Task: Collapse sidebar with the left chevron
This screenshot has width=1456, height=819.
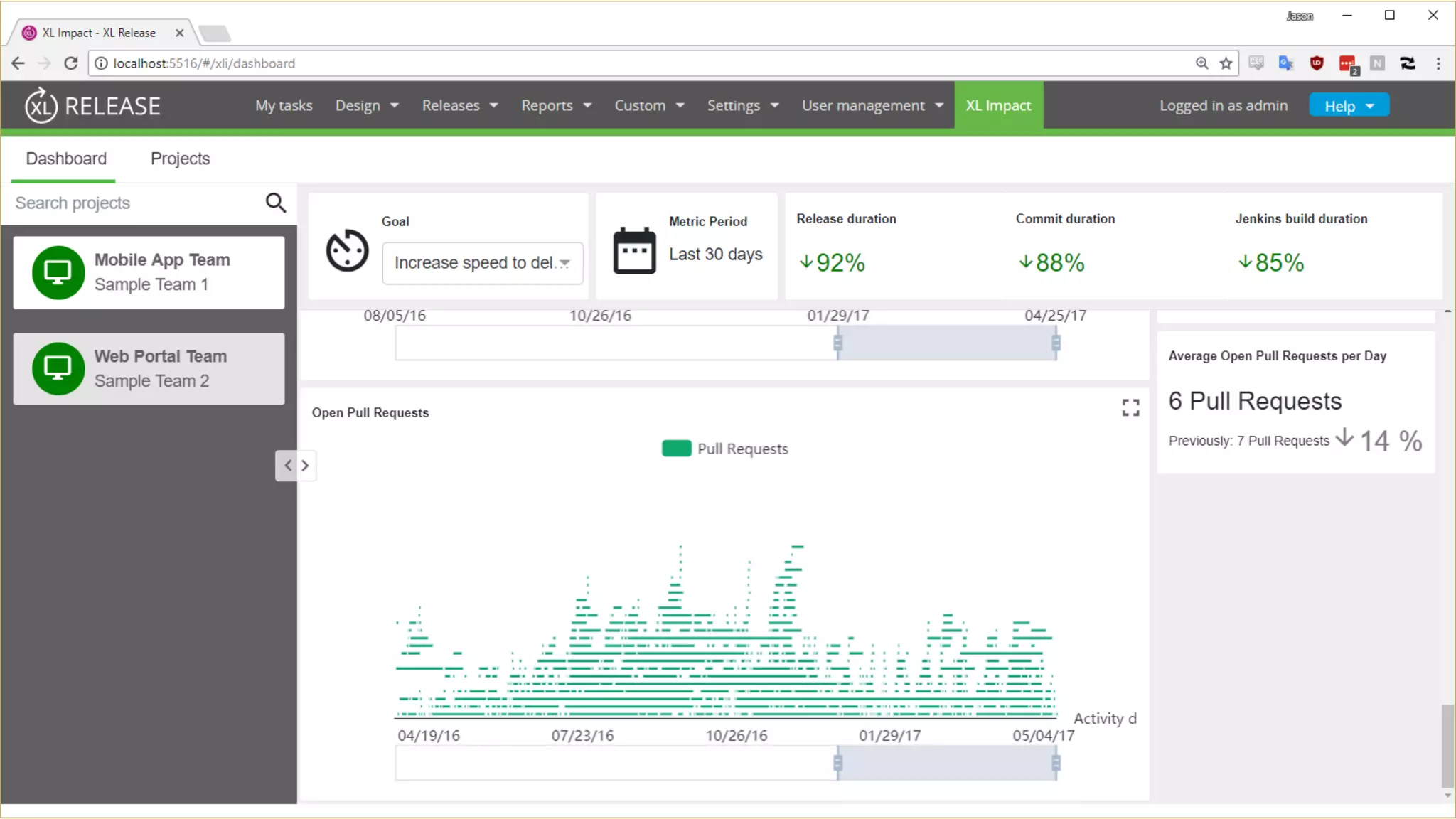Action: pos(288,466)
